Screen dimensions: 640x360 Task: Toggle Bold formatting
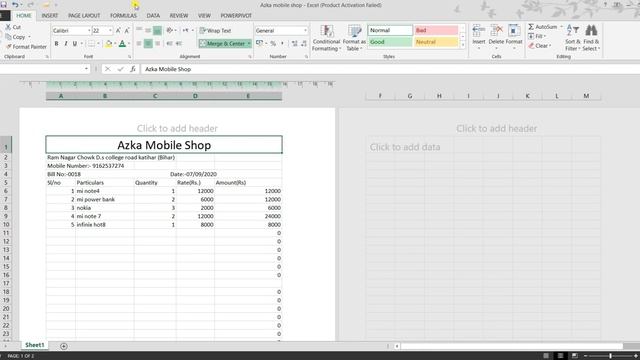56,43
